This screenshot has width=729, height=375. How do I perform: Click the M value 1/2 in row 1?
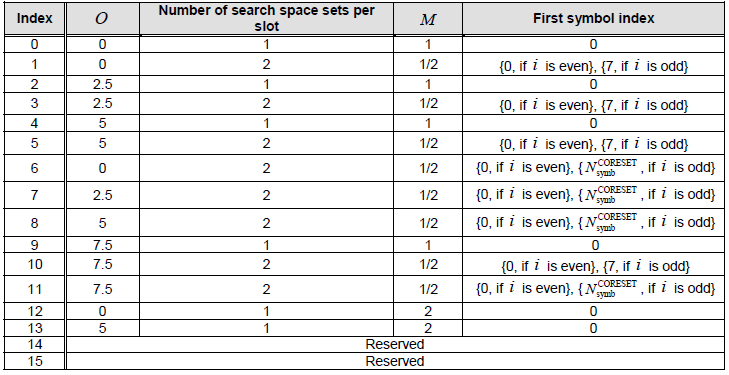[428, 64]
